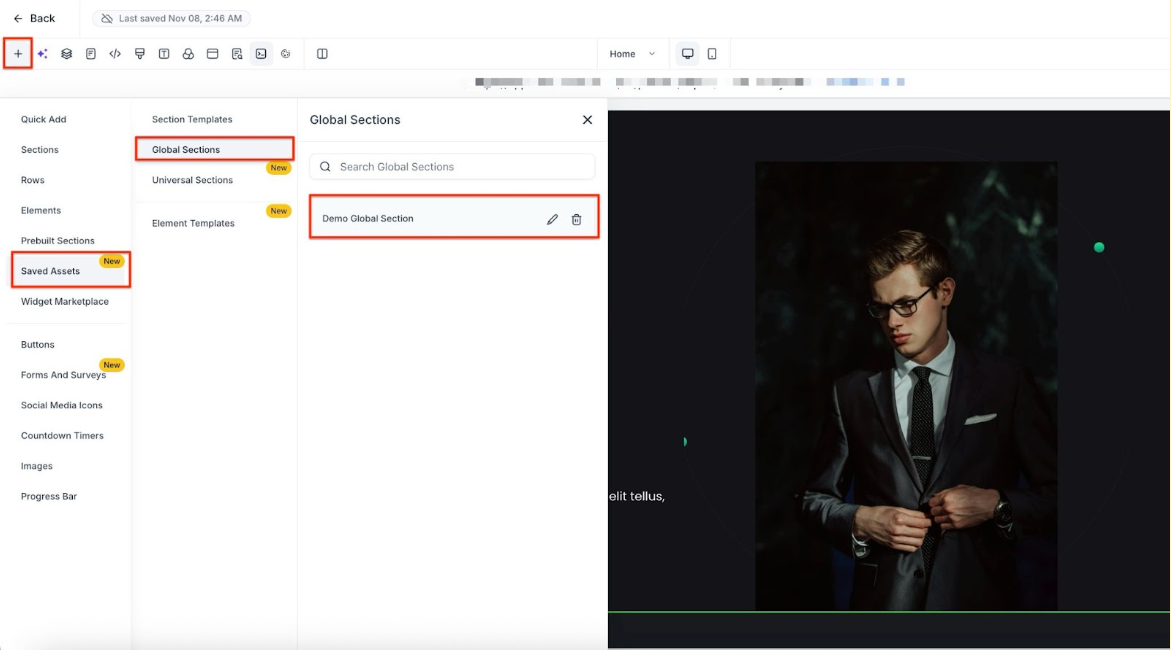
Task: Select Widget Marketplace option
Action: 65,301
